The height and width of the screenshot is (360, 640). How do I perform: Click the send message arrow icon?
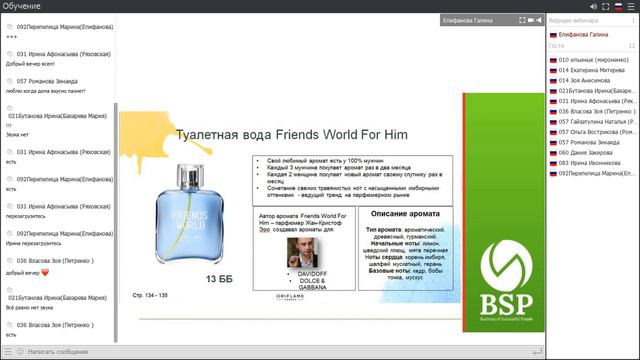(x=538, y=351)
